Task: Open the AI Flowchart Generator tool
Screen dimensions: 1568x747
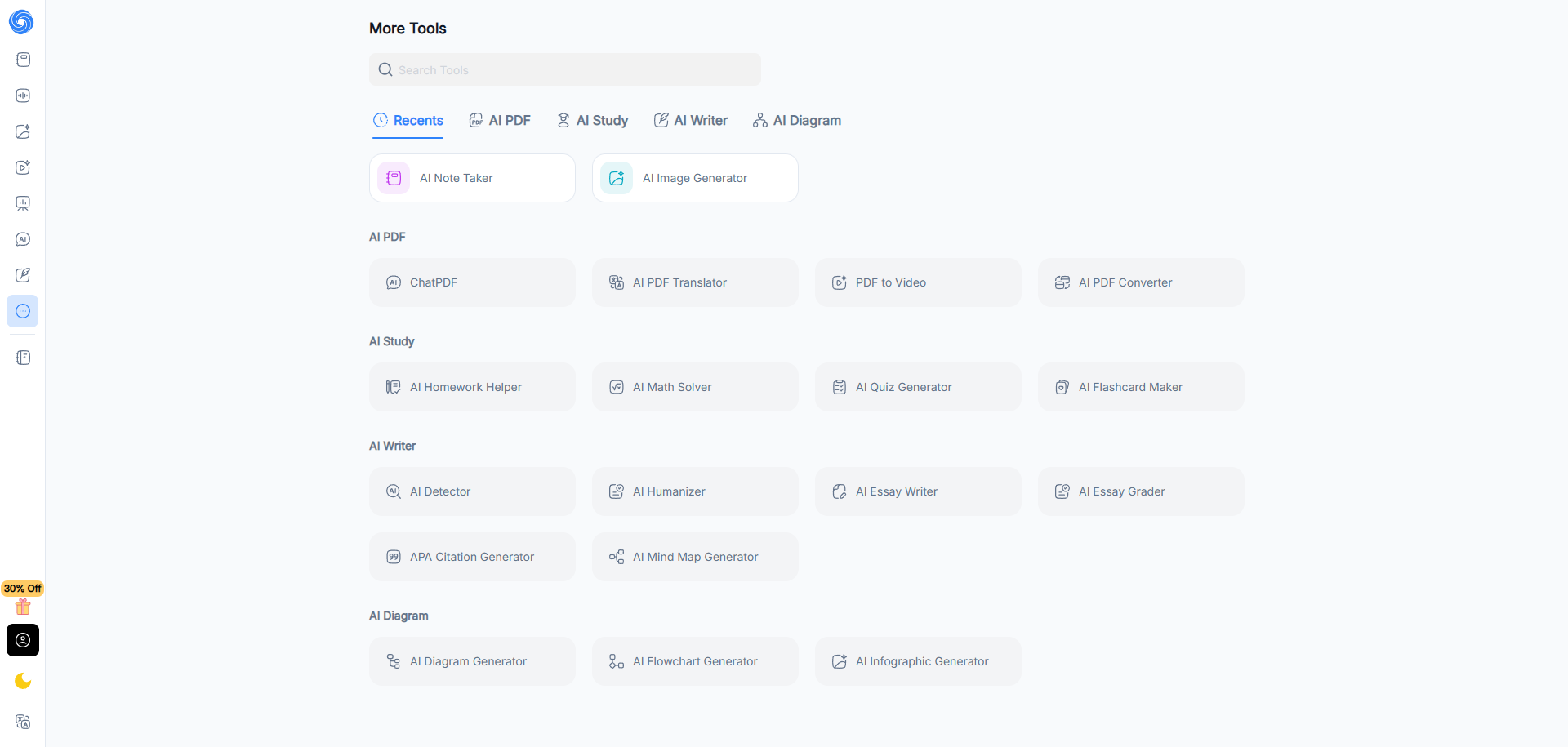Action: (x=695, y=661)
